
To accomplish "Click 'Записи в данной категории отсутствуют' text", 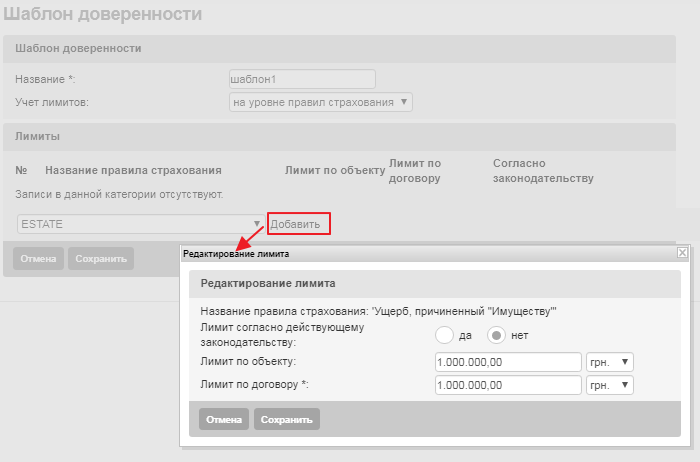I will pos(119,195).
